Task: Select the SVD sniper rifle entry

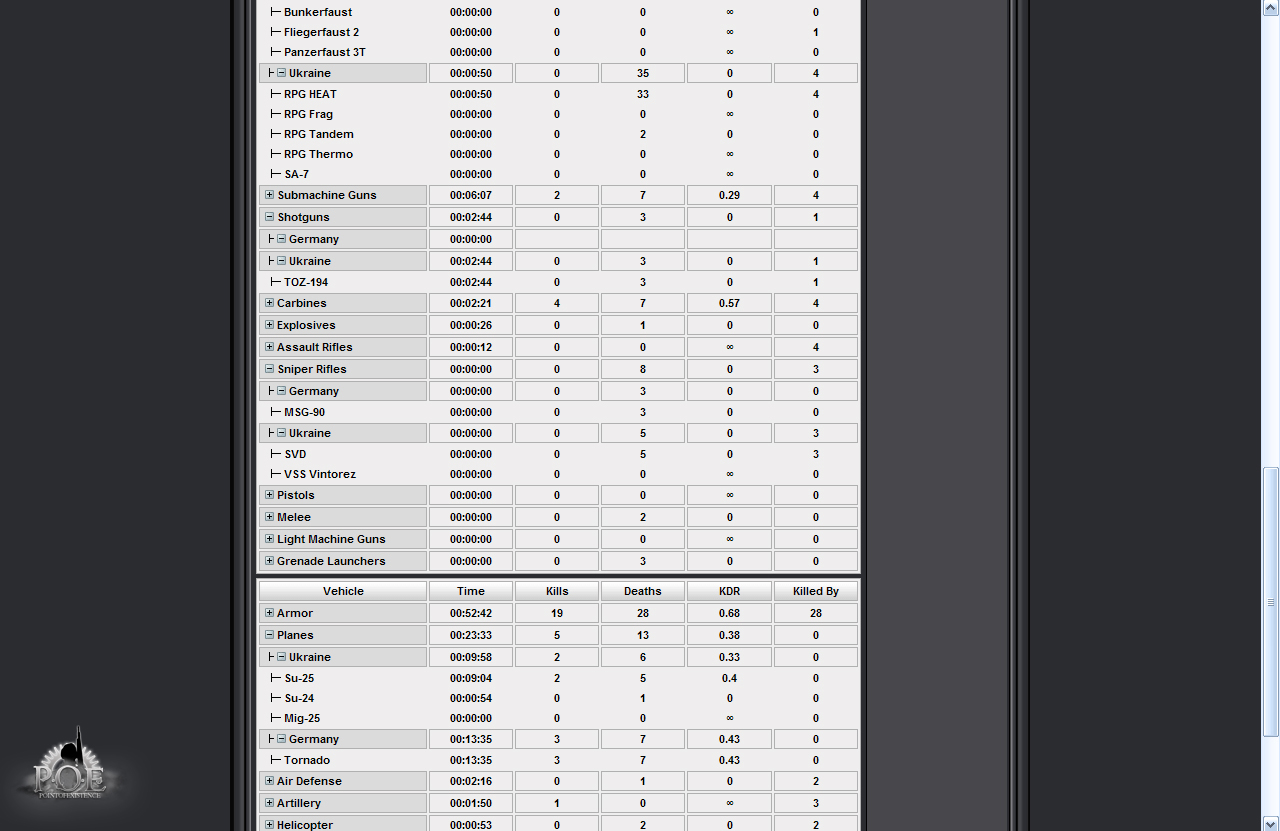Action: (x=295, y=454)
